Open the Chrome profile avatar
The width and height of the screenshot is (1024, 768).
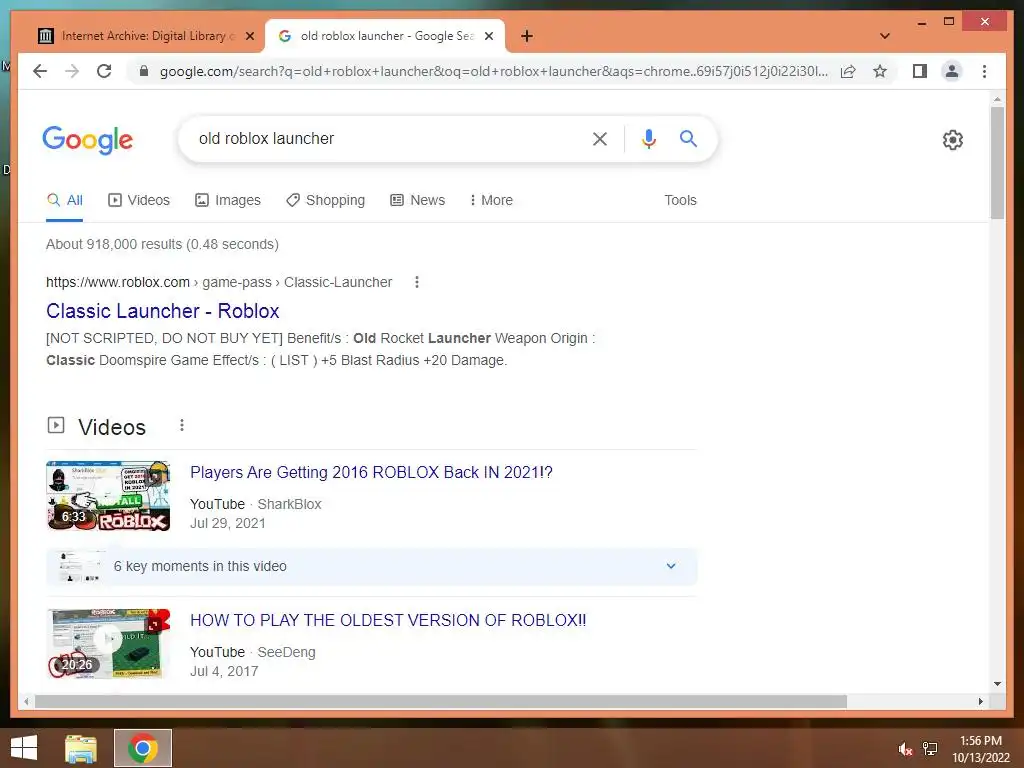pos(952,71)
